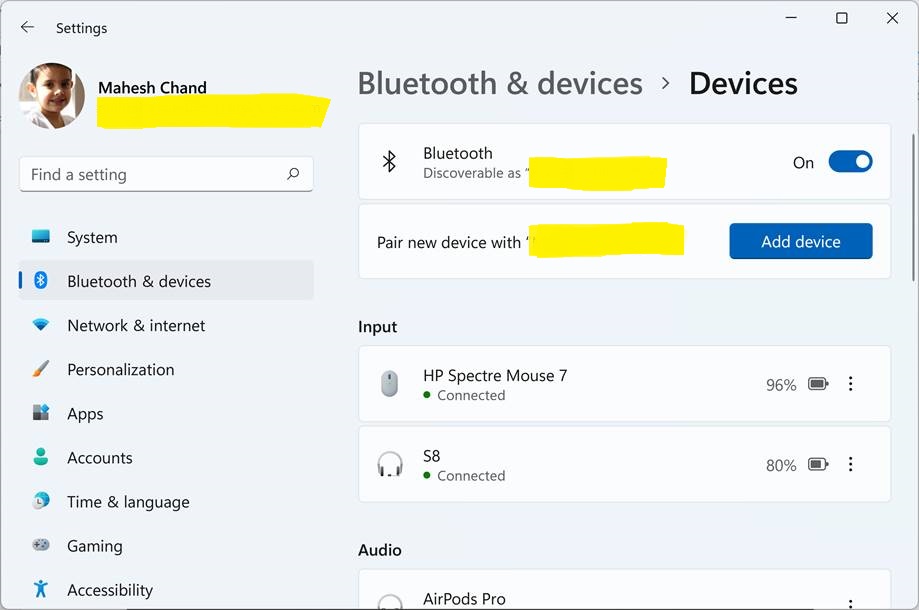Viewport: 919px width, 610px height.
Task: Click the Network & internet globe icon
Action: (40, 325)
